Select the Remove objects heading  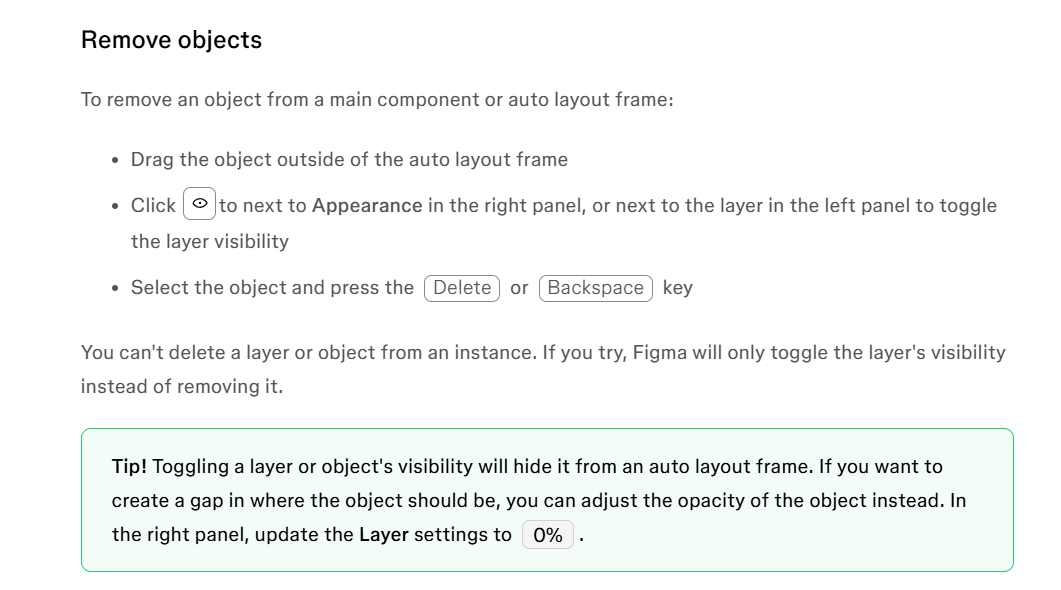pos(171,40)
